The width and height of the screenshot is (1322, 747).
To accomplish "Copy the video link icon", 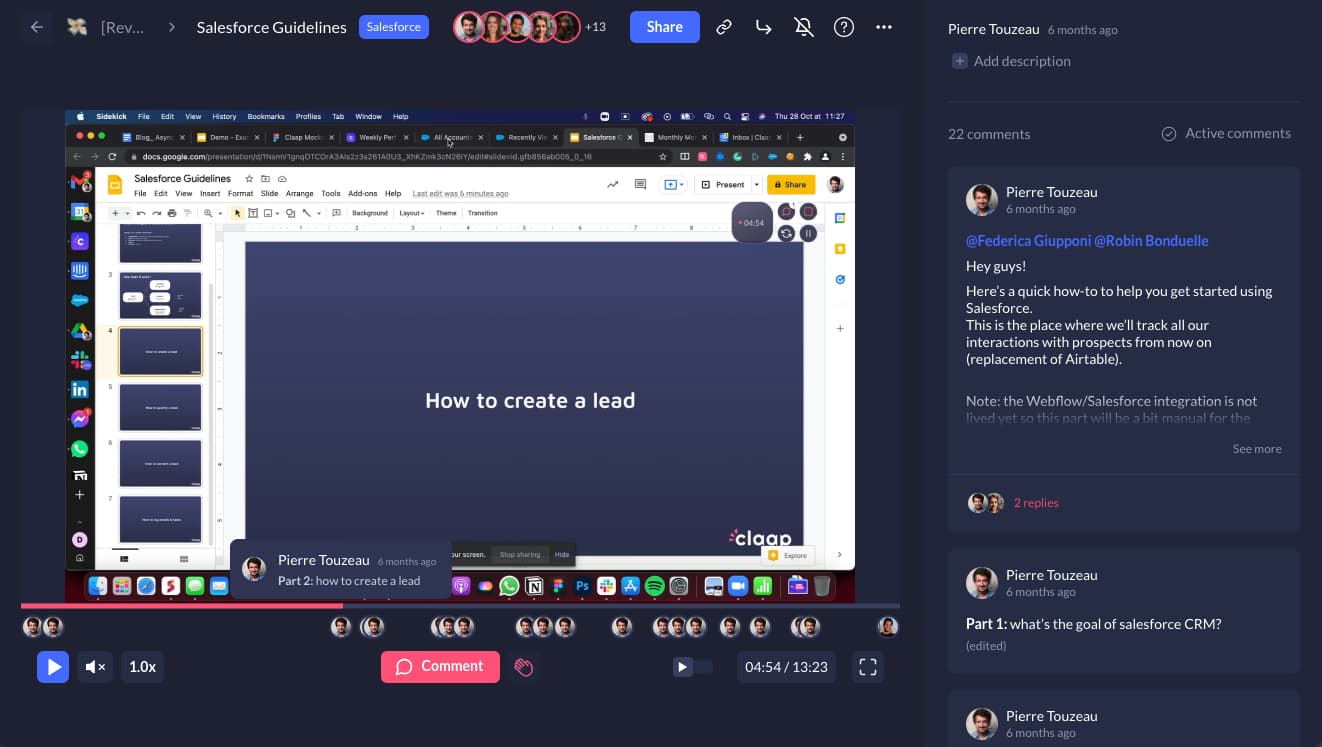I will click(x=724, y=27).
